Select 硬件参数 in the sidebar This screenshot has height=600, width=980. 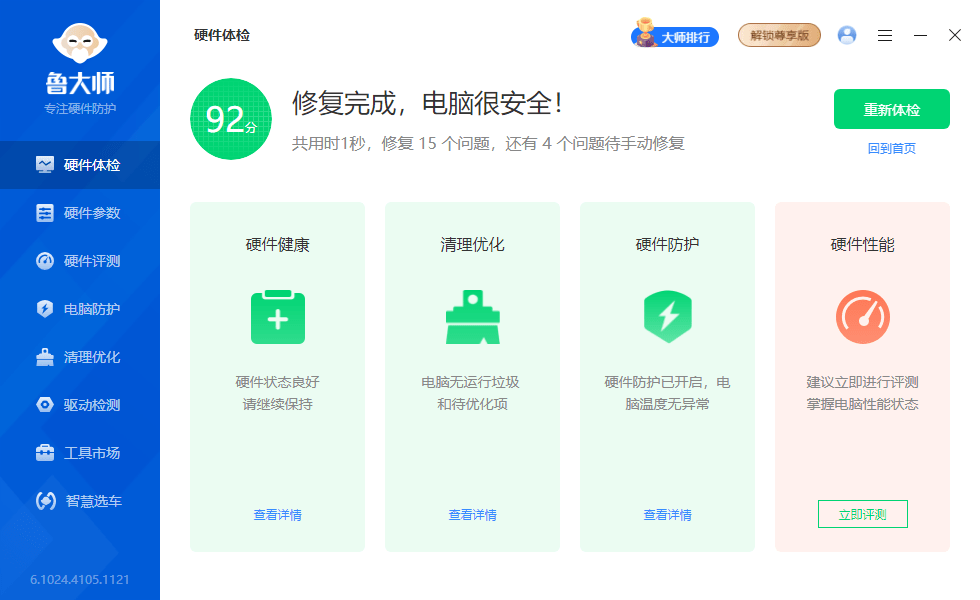[80, 213]
